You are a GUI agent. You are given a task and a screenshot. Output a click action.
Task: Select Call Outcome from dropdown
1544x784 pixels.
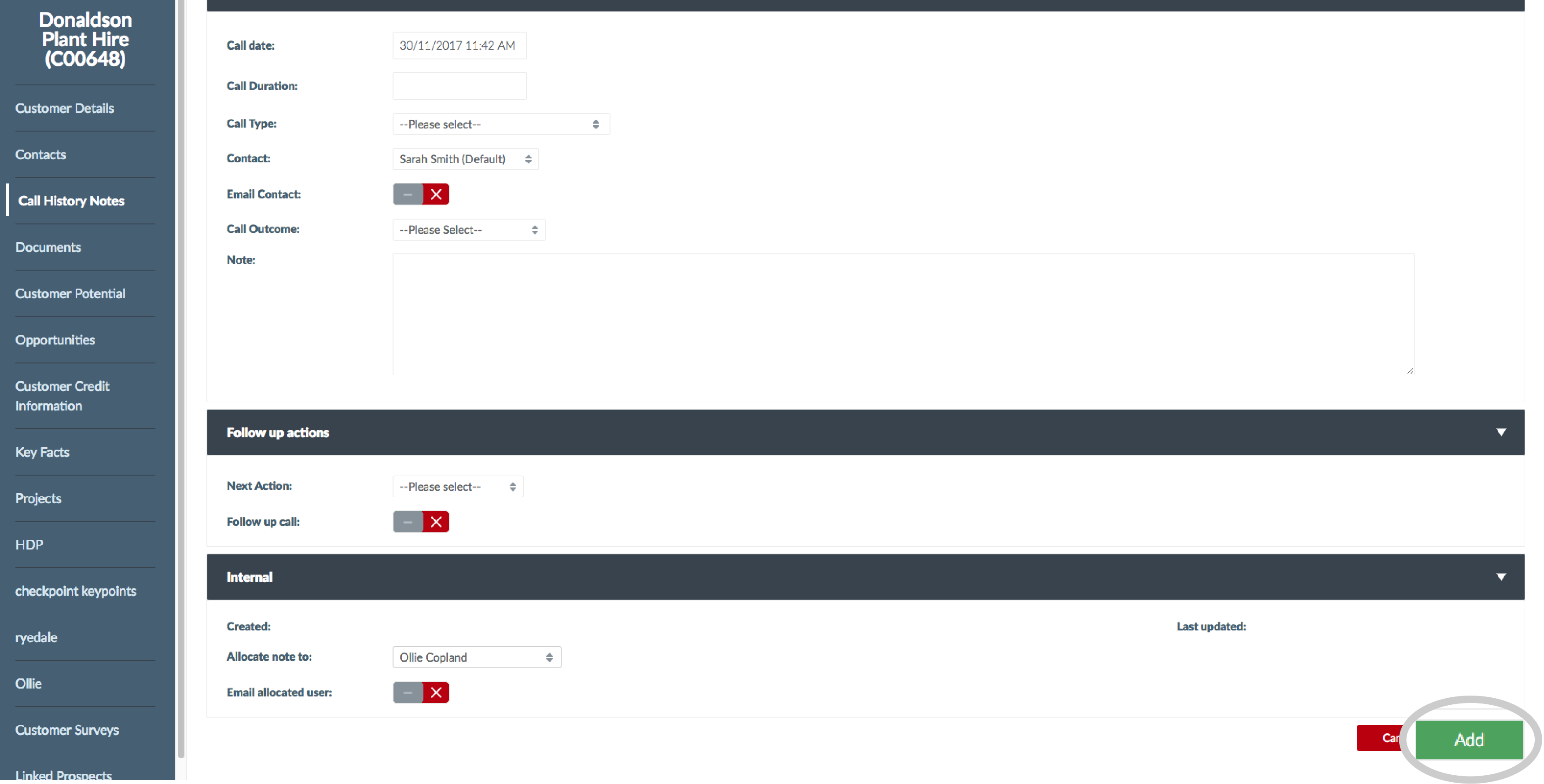click(467, 229)
